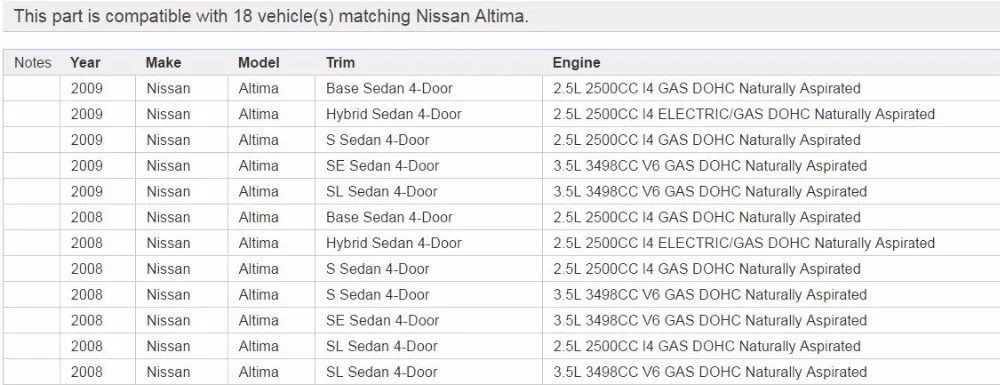Select the 2009 S Sedan 4-Door row
The image size is (1000, 385).
click(501, 140)
